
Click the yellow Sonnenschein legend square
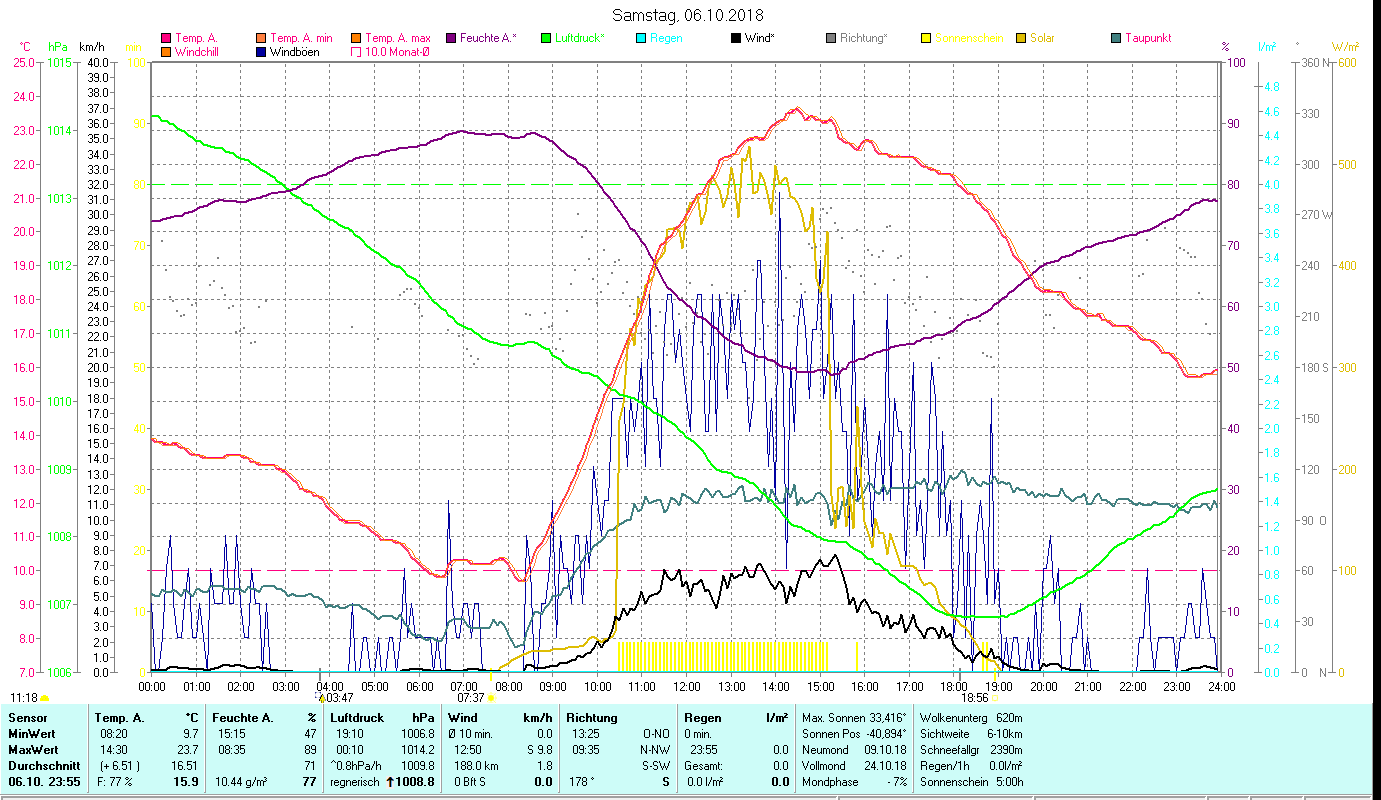pos(926,38)
